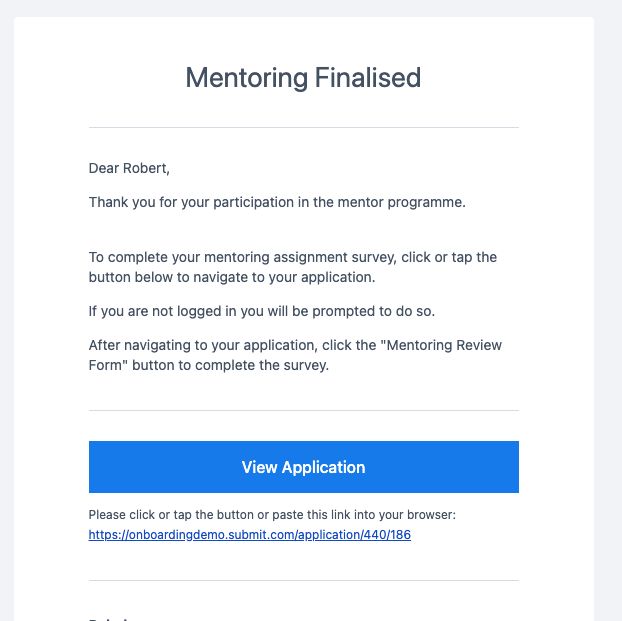The height and width of the screenshot is (621, 622).
Task: Click the 'Please click or tap the button' instruction
Action: (272, 515)
